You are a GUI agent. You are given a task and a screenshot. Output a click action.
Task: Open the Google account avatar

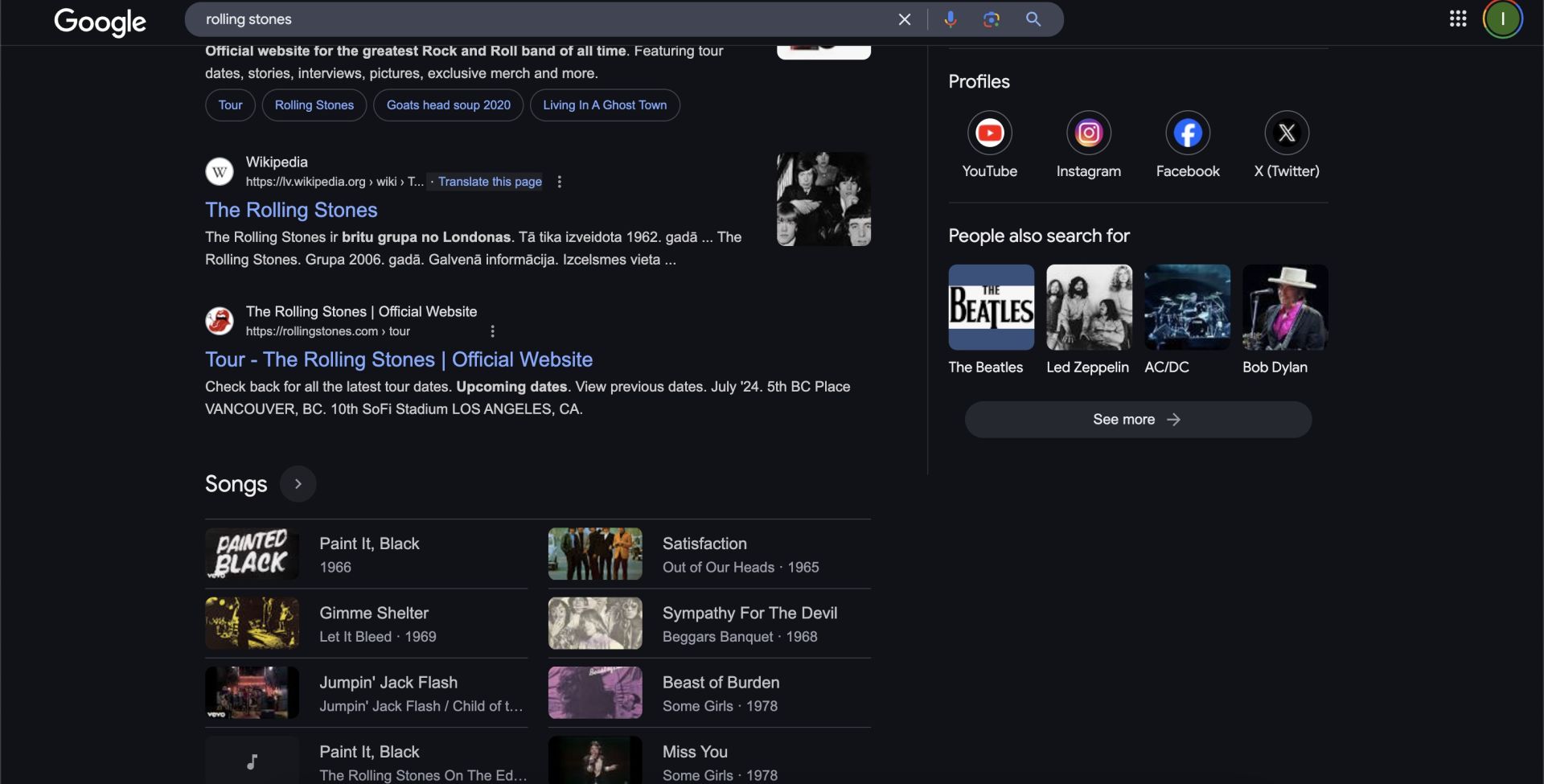[1502, 18]
